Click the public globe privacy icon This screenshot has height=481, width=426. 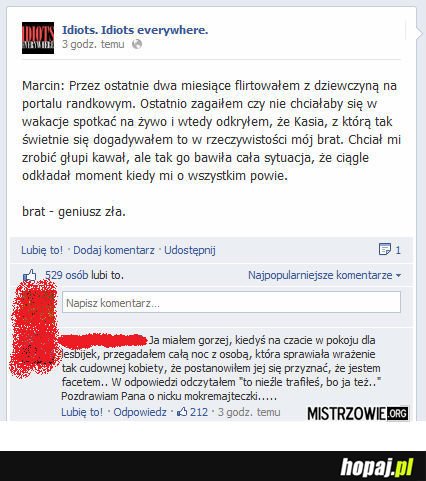point(137,44)
